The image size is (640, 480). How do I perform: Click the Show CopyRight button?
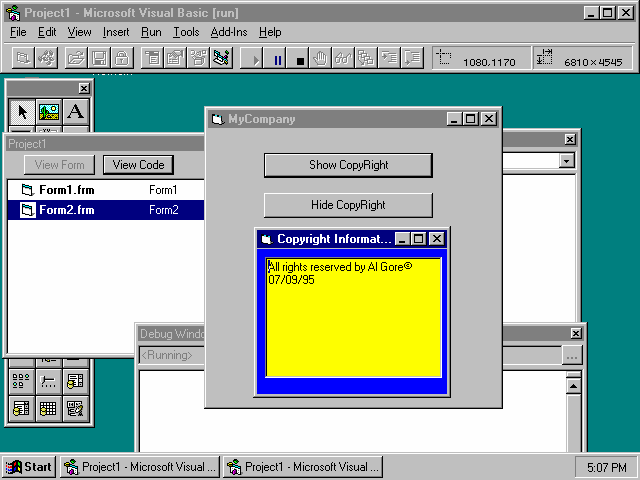(348, 165)
